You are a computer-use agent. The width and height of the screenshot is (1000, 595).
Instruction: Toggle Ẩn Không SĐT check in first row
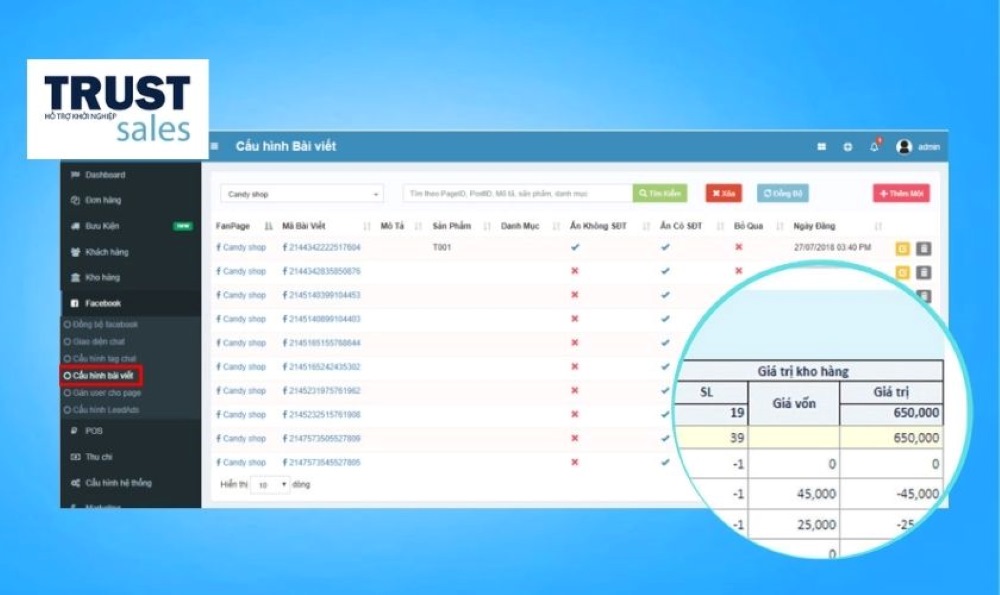click(x=575, y=246)
